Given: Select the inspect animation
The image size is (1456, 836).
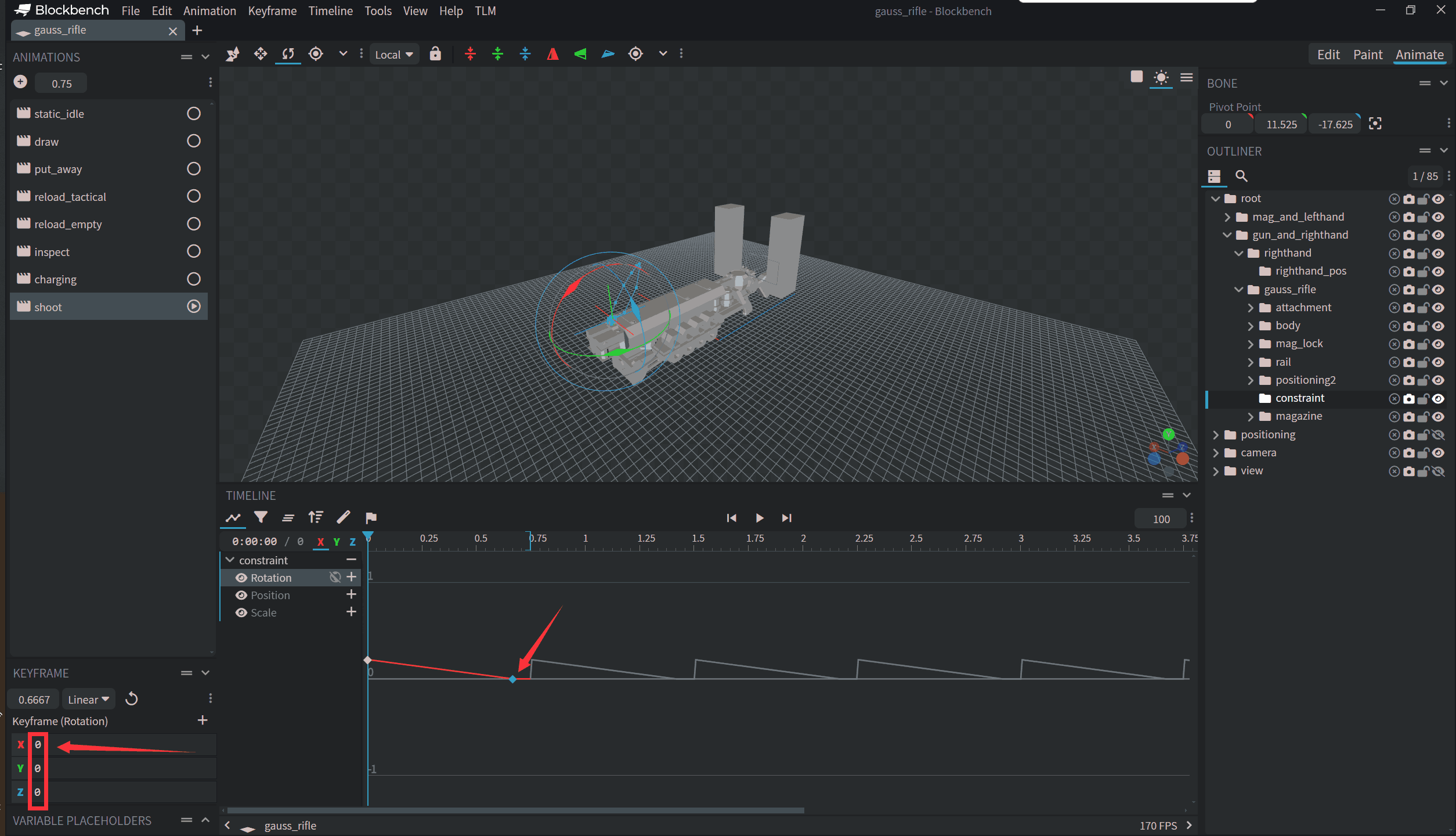Looking at the screenshot, I should (109, 251).
